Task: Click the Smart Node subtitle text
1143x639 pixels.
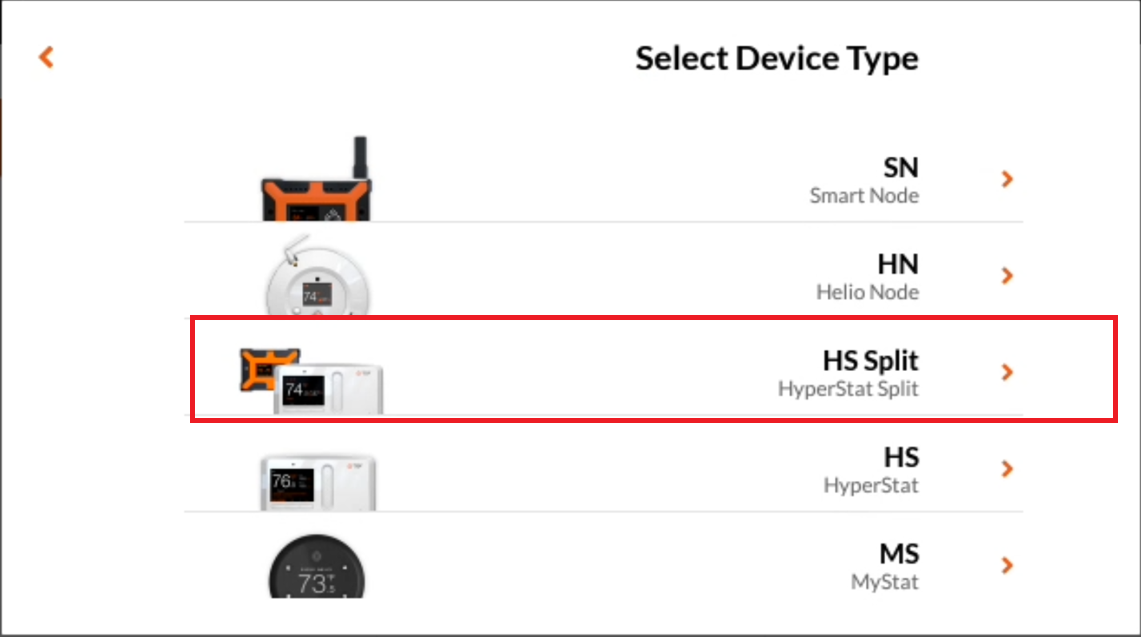Action: [x=863, y=196]
